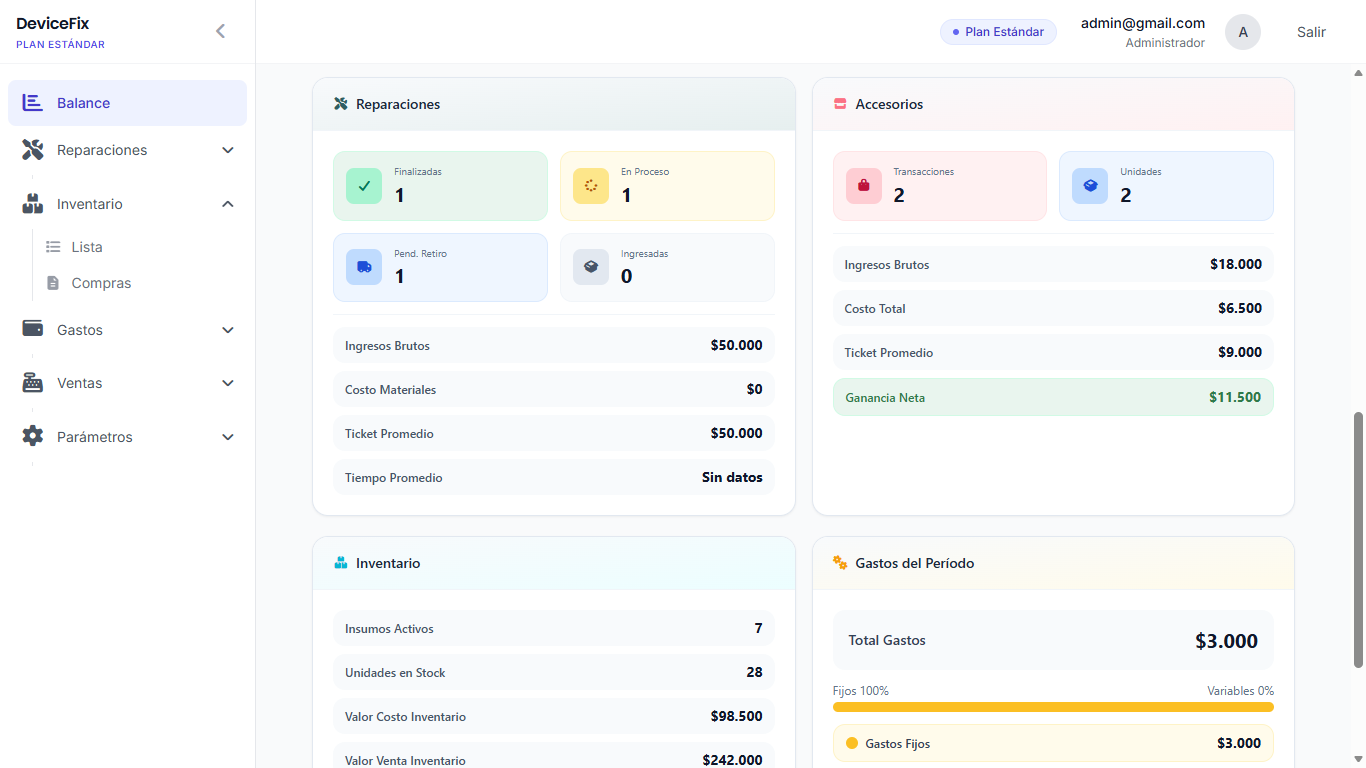Screen dimensions: 1366x768
Task: Click the Parámetros gear icon
Action: coord(33,436)
